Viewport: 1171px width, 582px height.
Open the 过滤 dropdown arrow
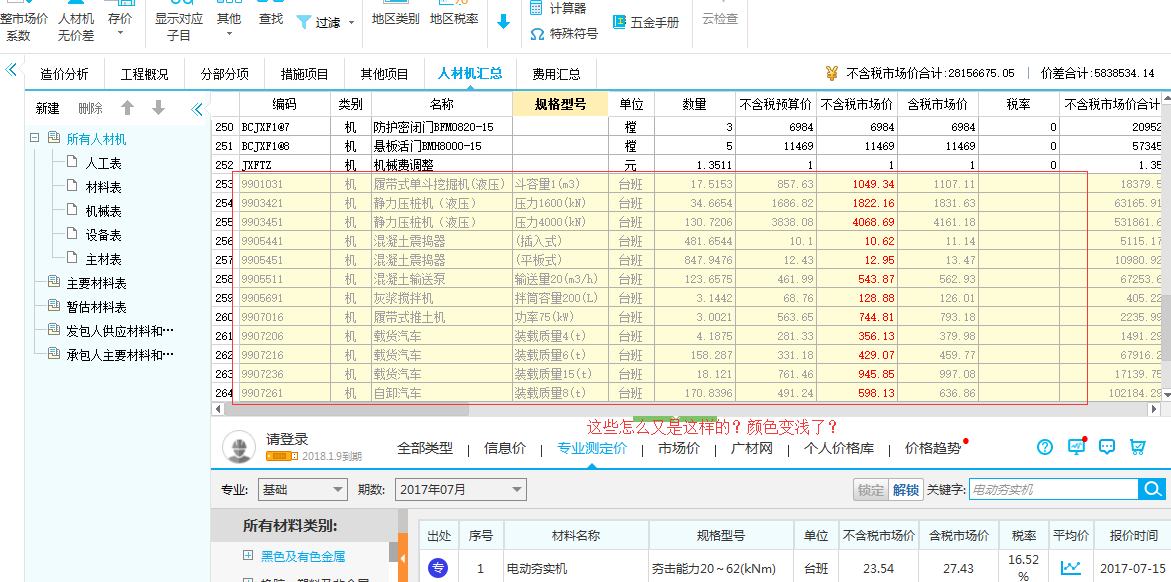(351, 23)
